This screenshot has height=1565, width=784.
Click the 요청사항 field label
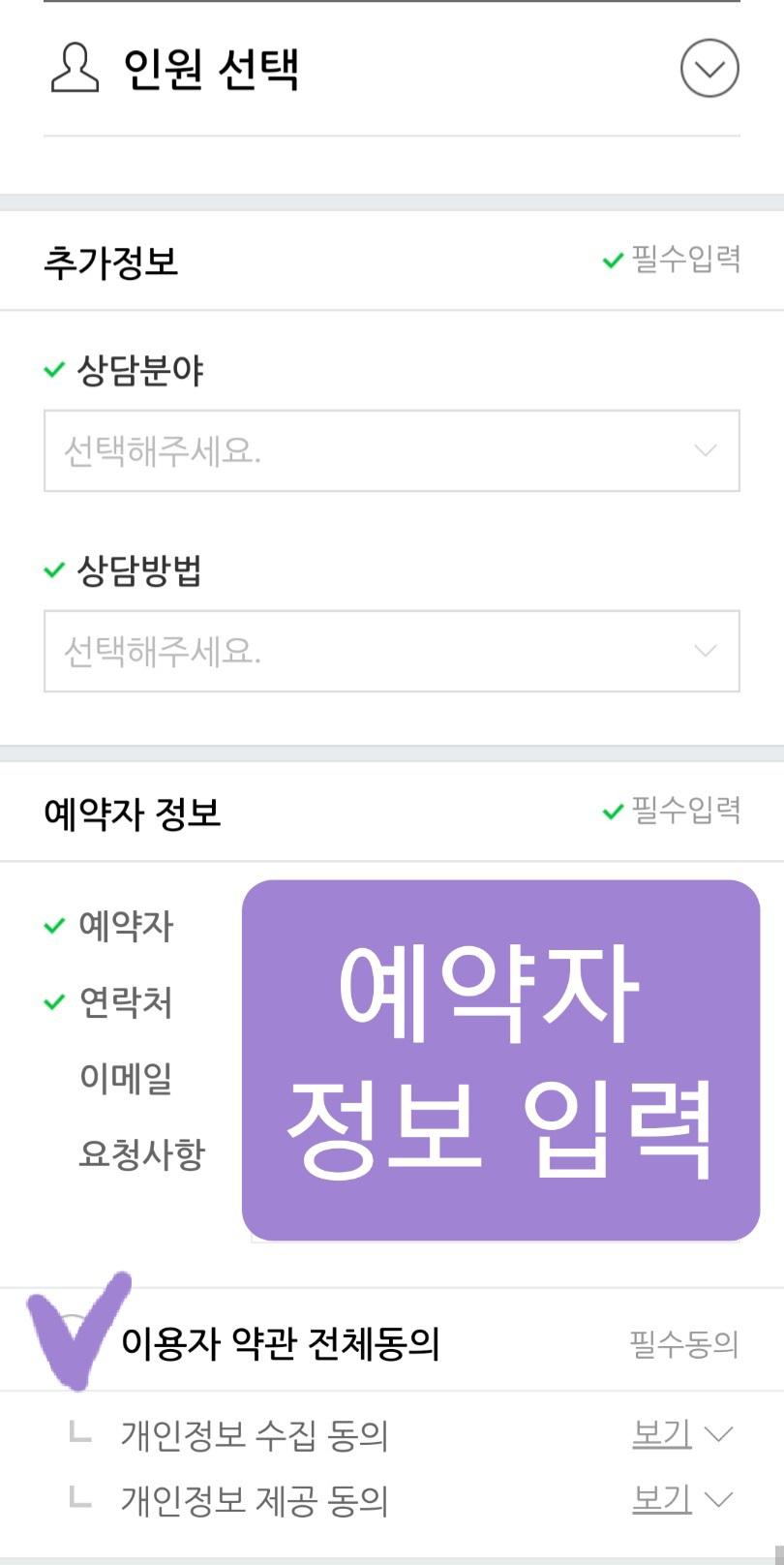pos(141,1153)
